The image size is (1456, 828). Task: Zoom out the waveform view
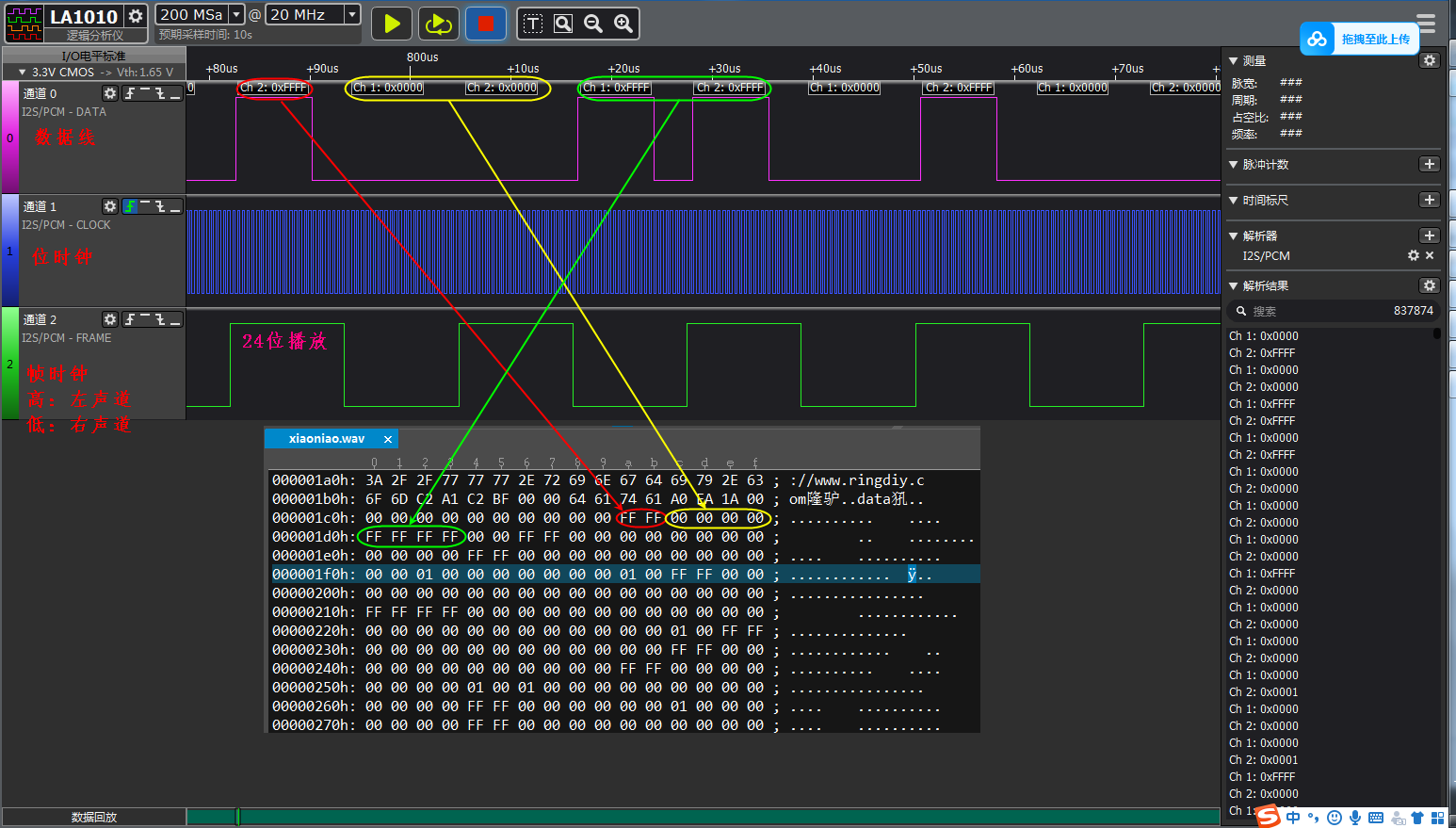(593, 24)
